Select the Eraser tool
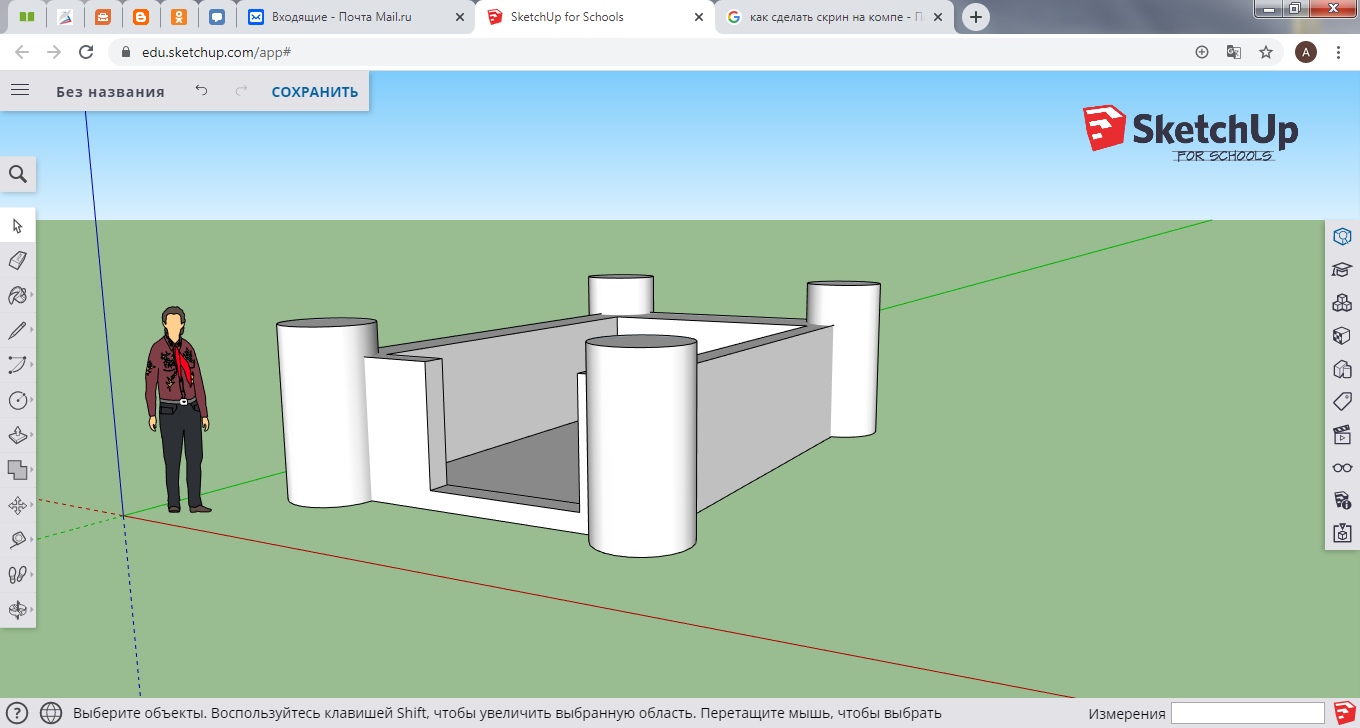 pyautogui.click(x=17, y=261)
